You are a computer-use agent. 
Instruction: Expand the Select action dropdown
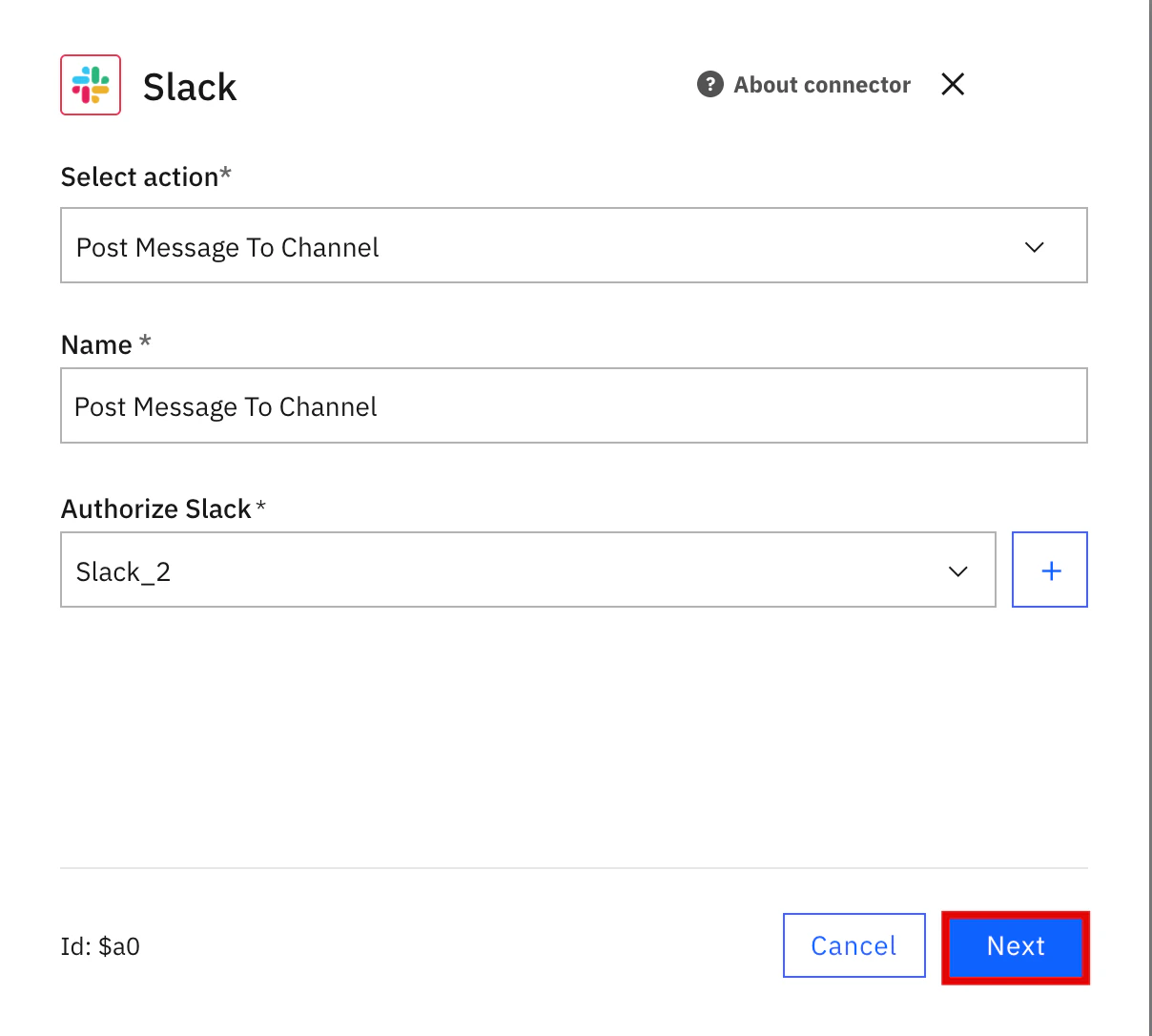pyautogui.click(x=574, y=245)
